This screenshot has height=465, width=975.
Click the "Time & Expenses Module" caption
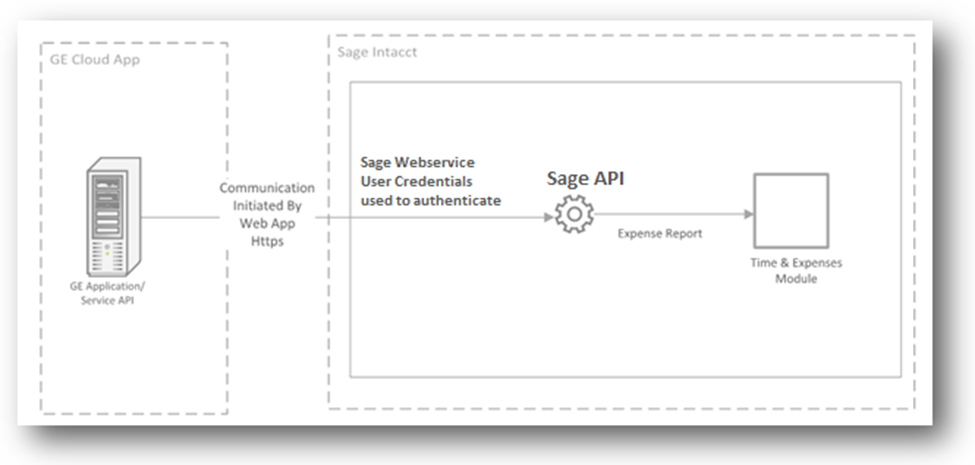pyautogui.click(x=796, y=270)
